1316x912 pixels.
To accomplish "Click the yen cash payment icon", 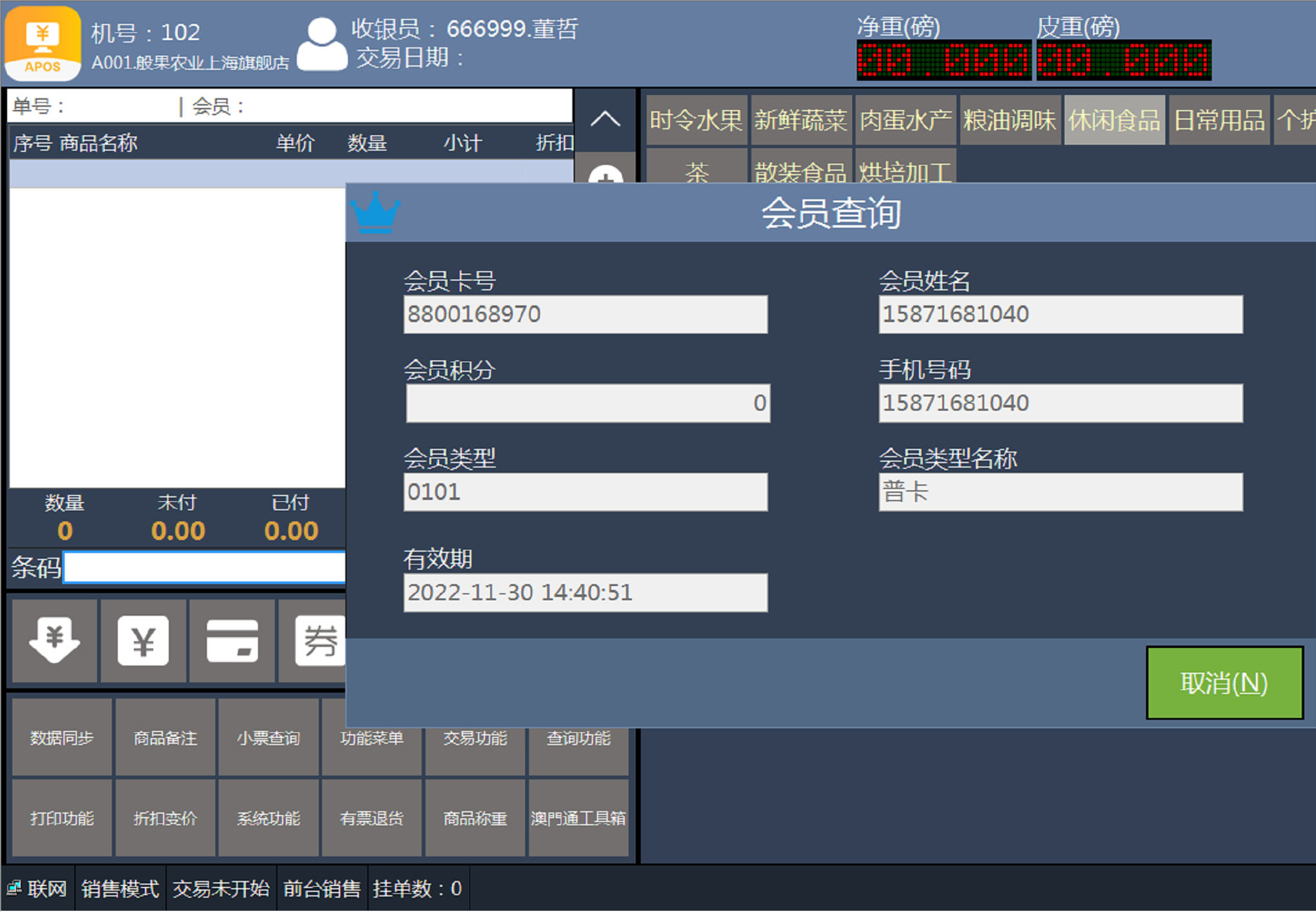I will coord(143,640).
